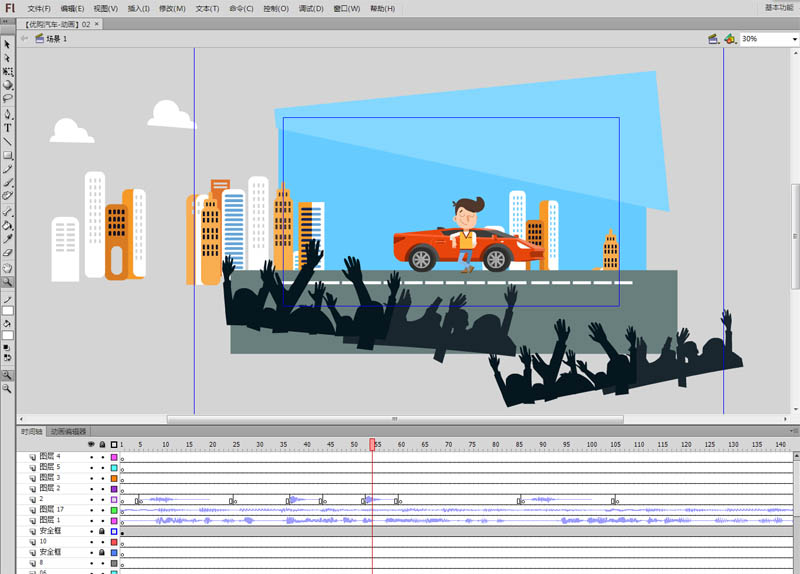Toggle outline mode square for 图层 17

tap(114, 510)
